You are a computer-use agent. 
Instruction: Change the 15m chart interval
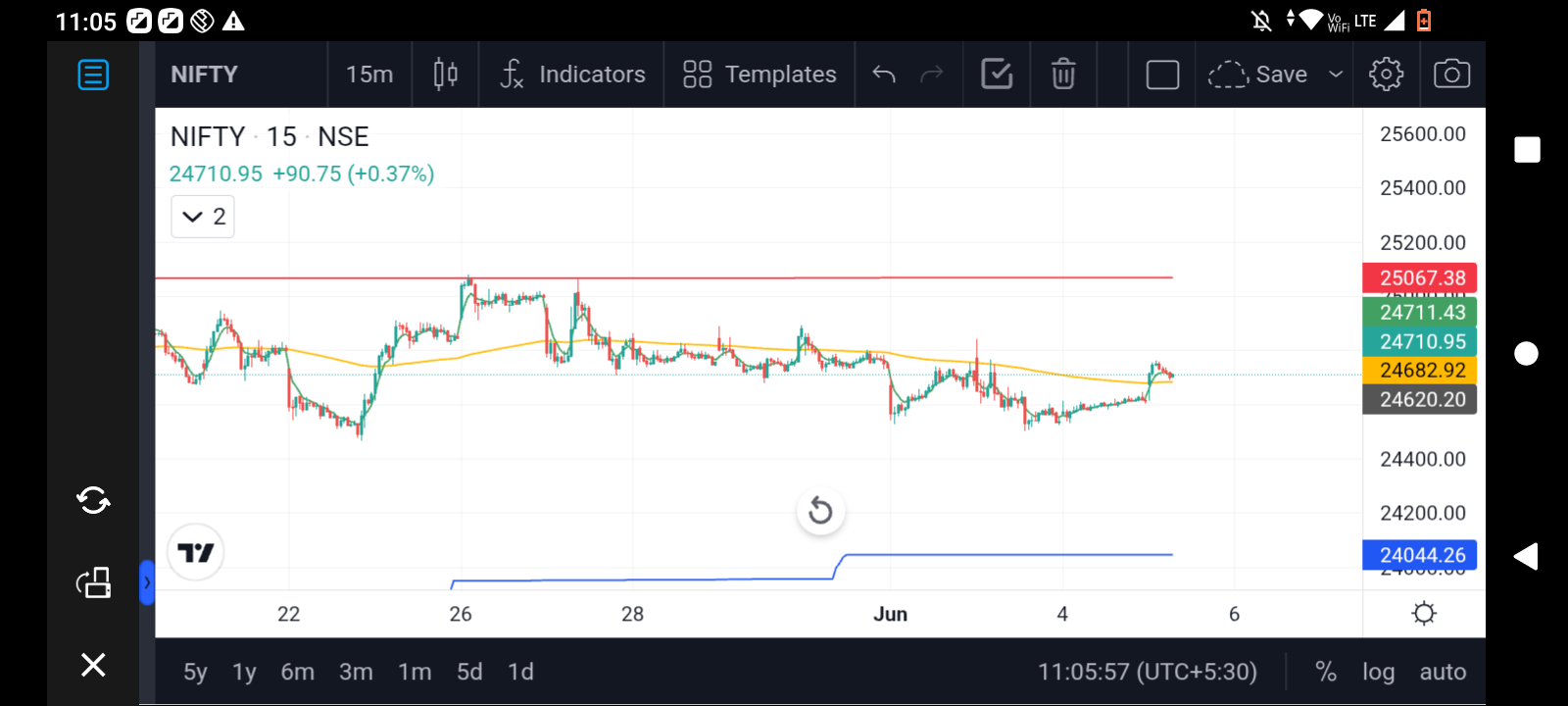click(369, 75)
